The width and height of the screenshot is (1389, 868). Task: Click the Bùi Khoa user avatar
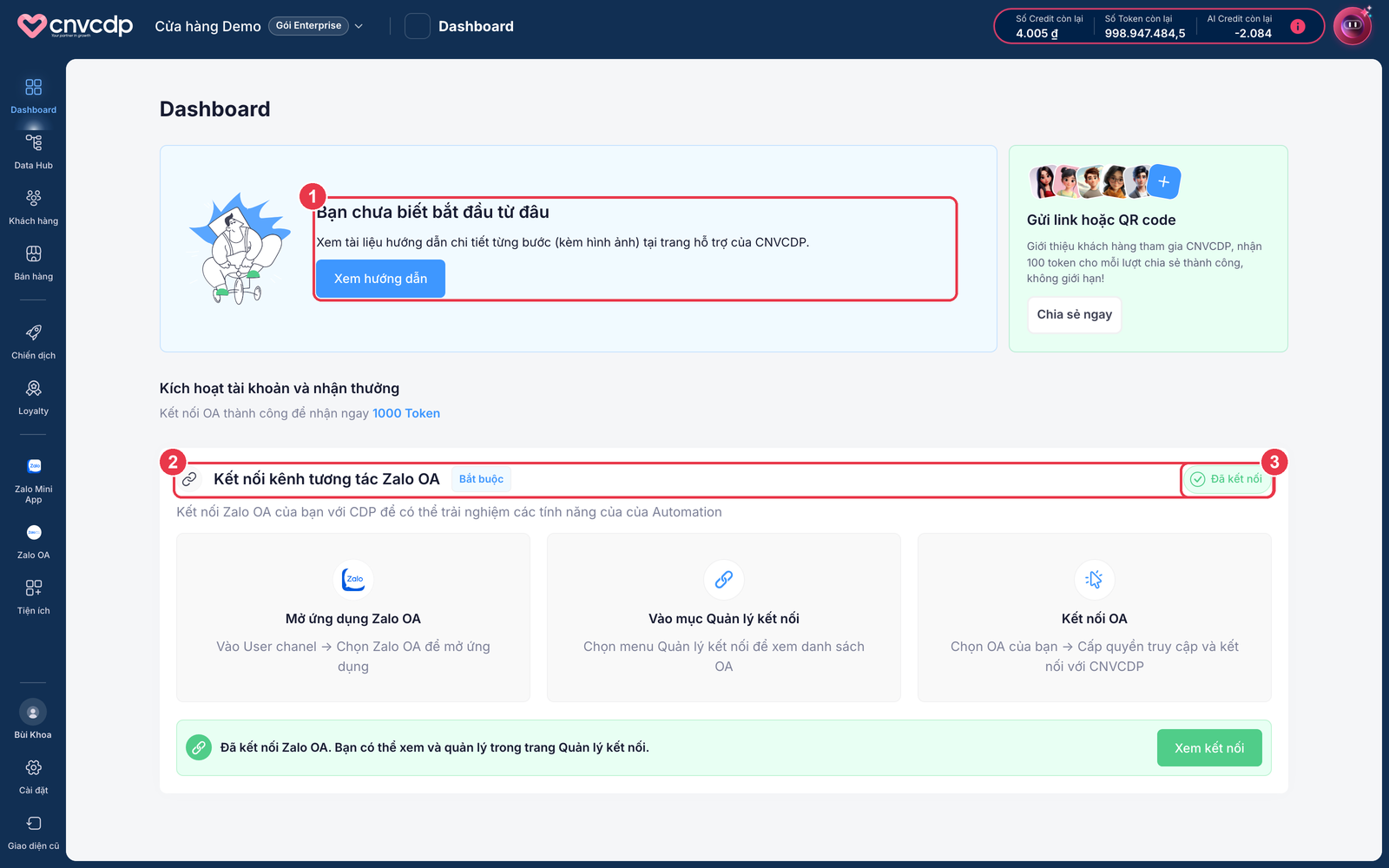click(x=33, y=713)
